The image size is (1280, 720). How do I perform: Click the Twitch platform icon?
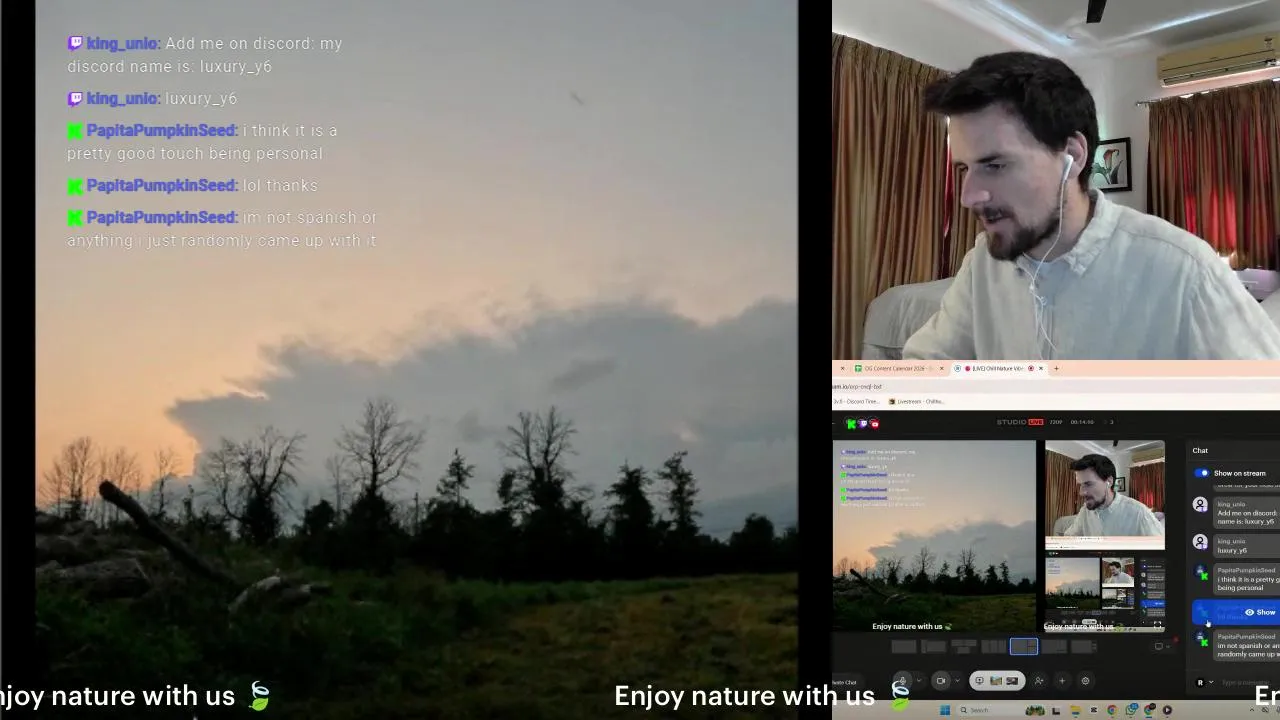pyautogui.click(x=863, y=424)
